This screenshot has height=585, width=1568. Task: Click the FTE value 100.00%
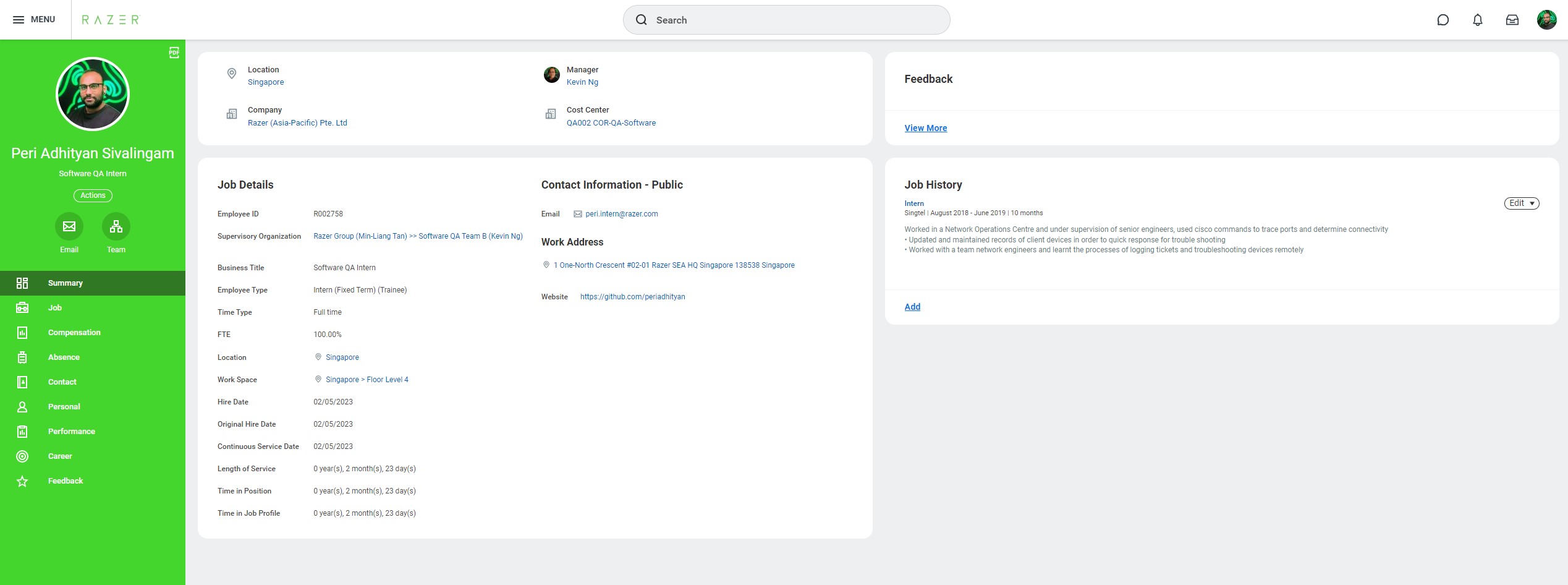click(x=328, y=335)
